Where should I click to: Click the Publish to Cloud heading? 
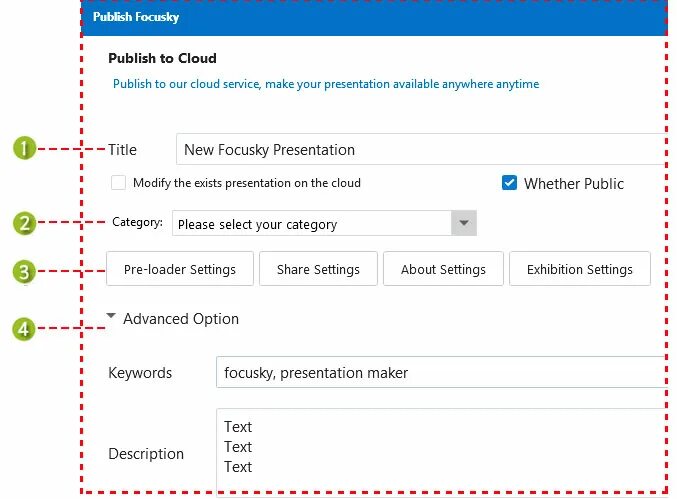[162, 58]
